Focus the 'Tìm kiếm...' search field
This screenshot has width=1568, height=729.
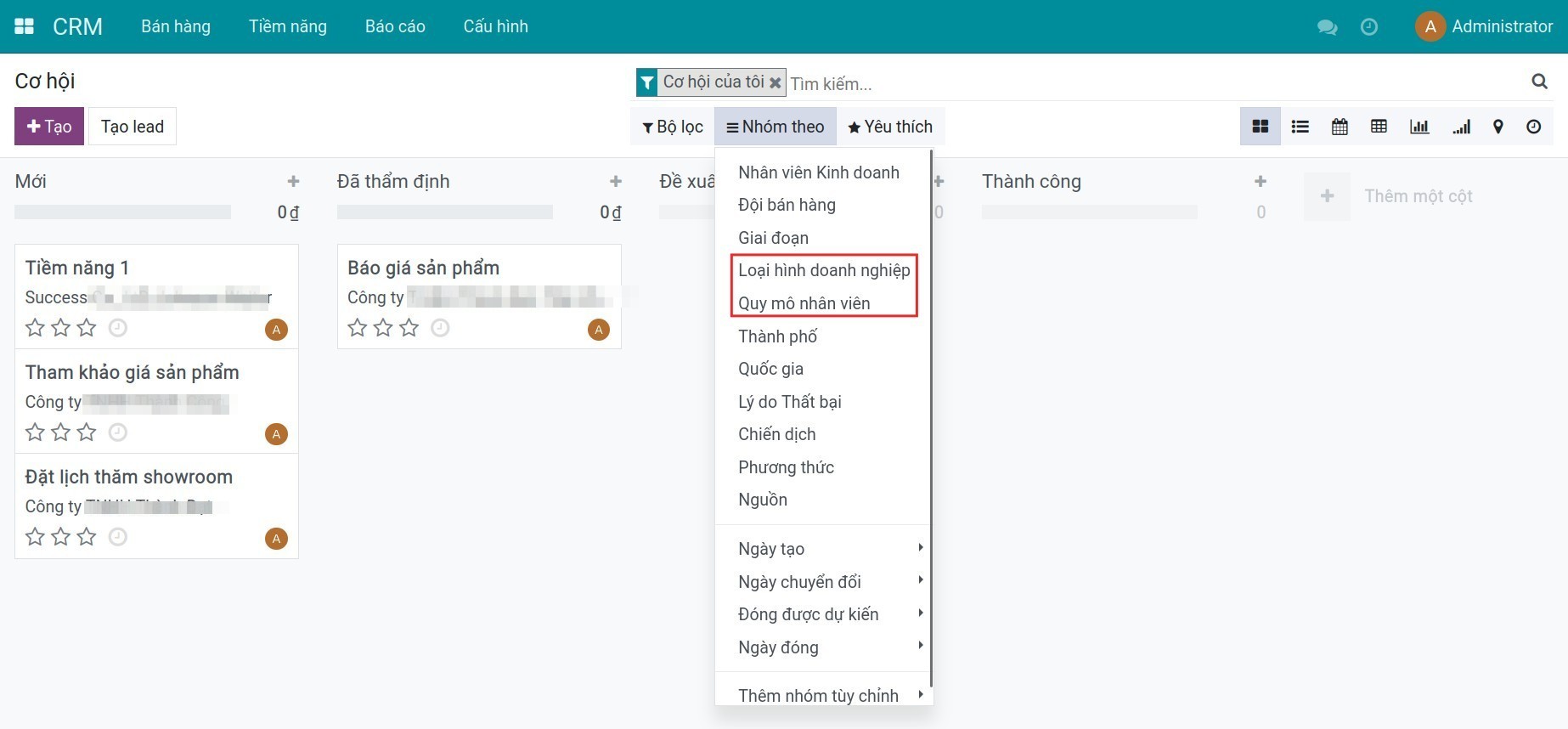coord(1147,83)
